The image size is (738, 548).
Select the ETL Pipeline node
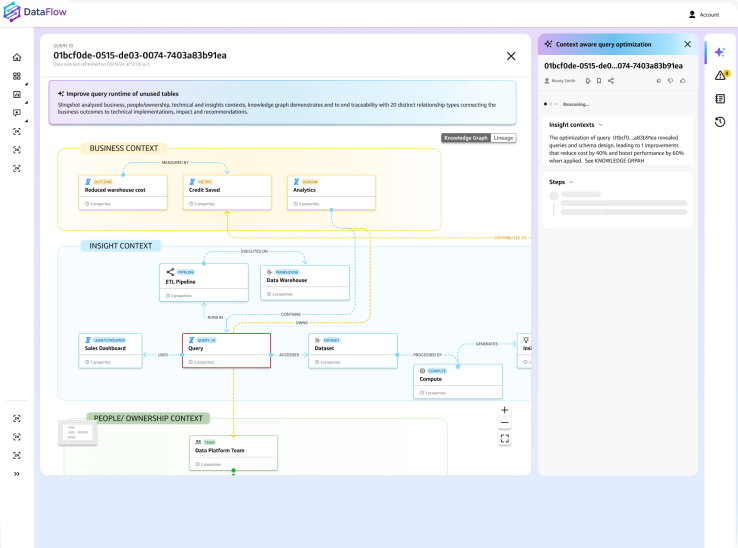pyautogui.click(x=204, y=282)
